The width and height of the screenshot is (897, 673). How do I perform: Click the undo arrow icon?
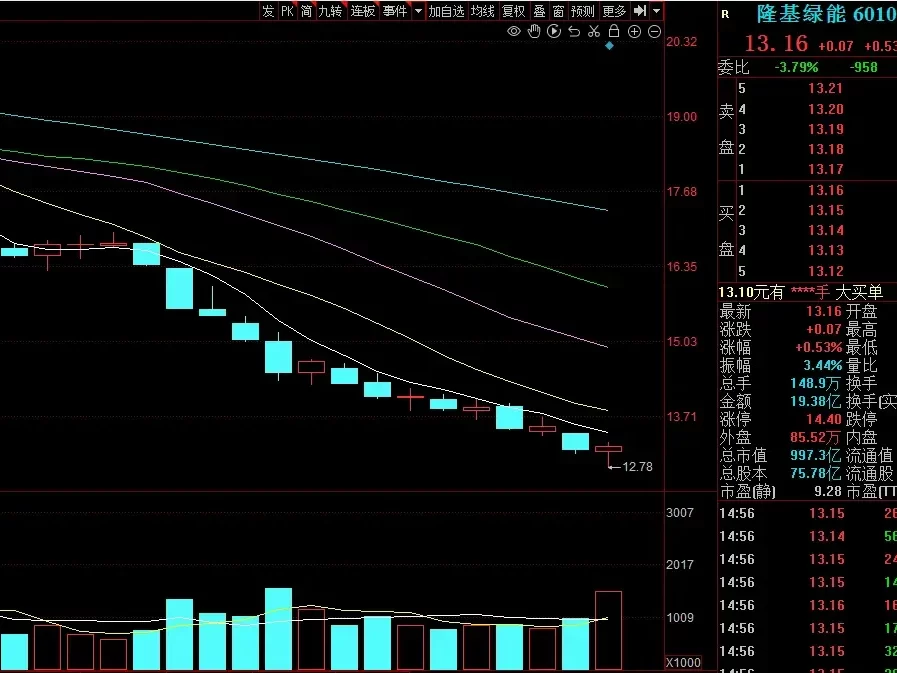[x=574, y=32]
